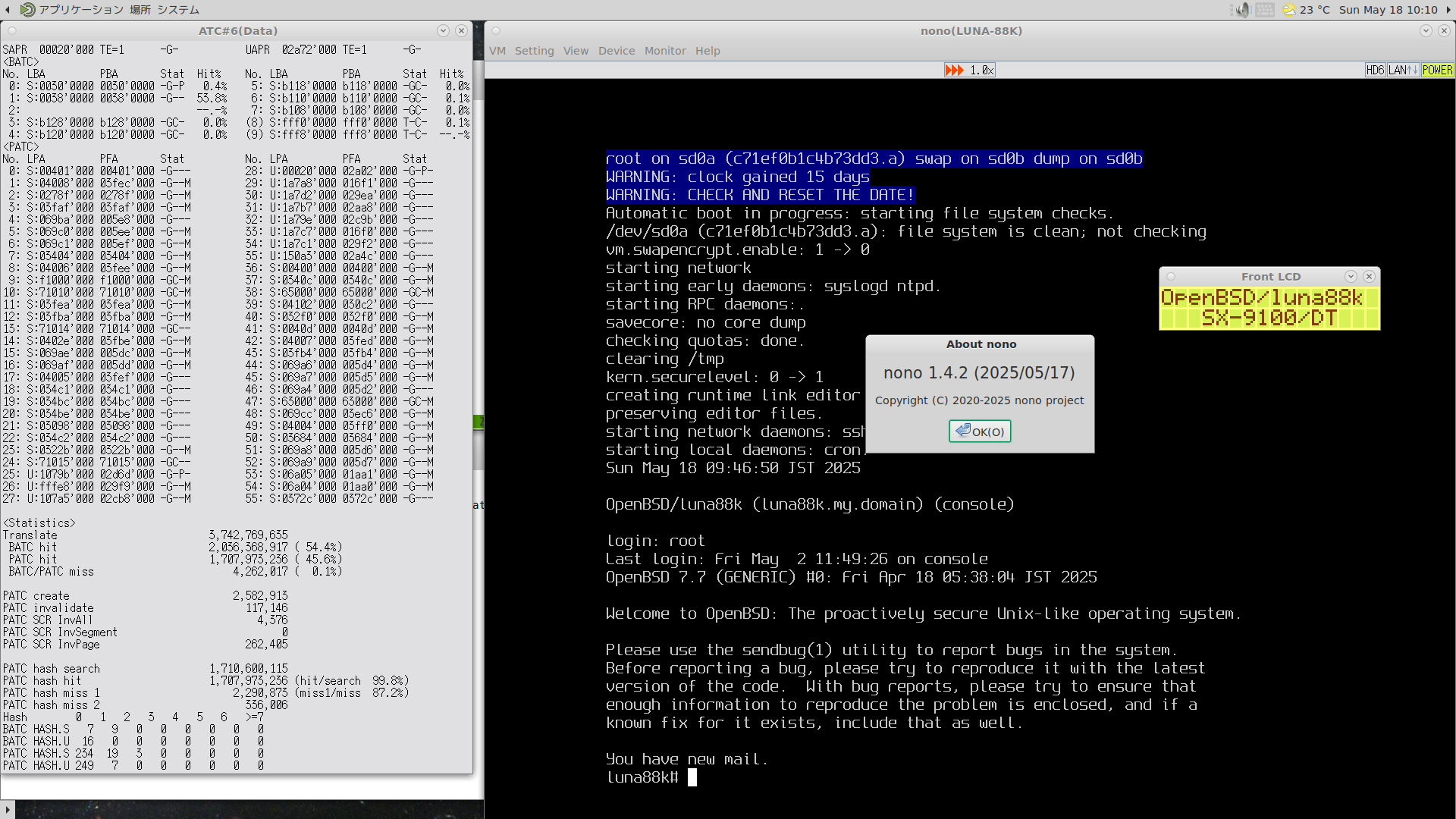Click the keyboard indicator tray icon

point(1265,10)
